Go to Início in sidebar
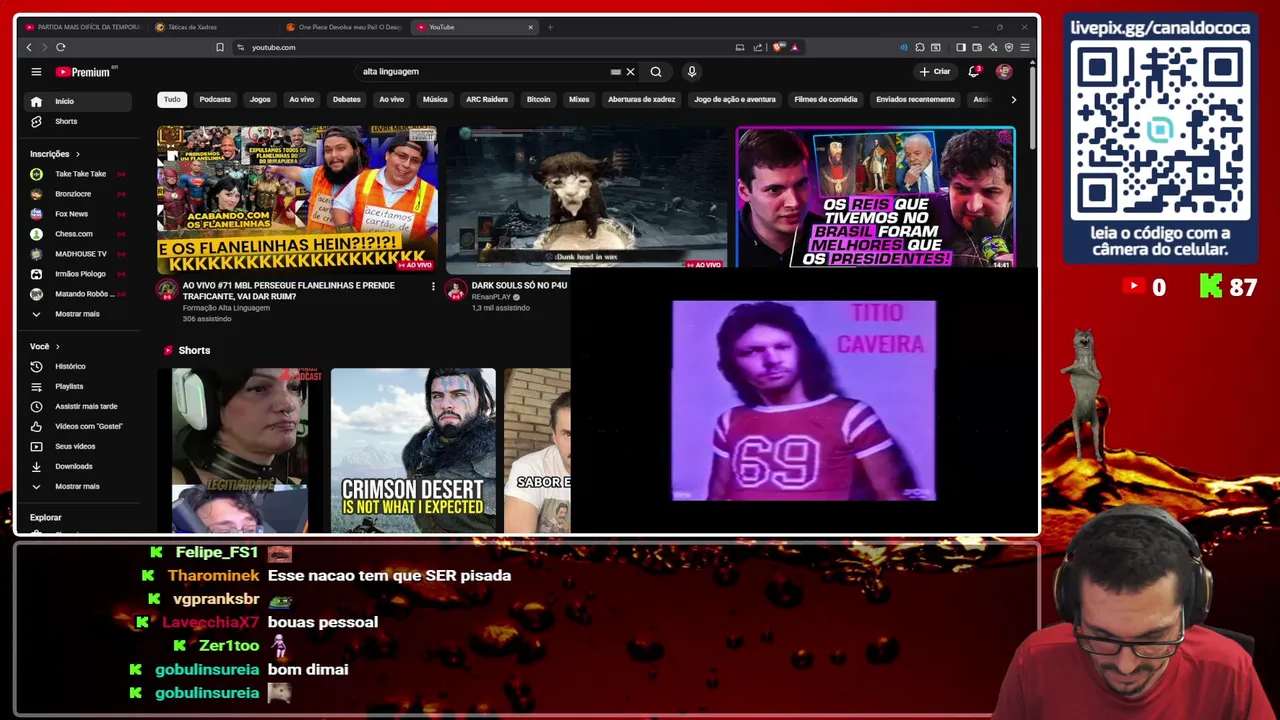Screen dimensions: 1280x720 point(78,101)
